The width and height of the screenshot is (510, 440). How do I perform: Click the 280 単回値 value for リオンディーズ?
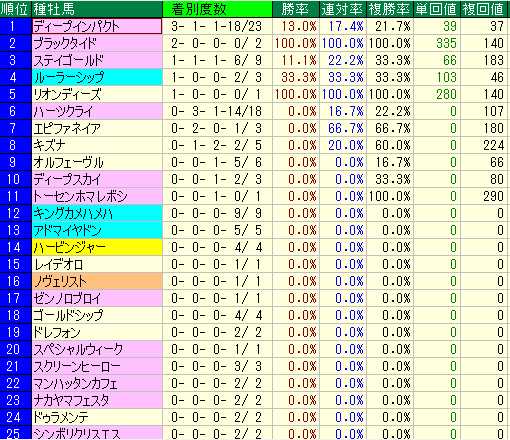[x=436, y=94]
